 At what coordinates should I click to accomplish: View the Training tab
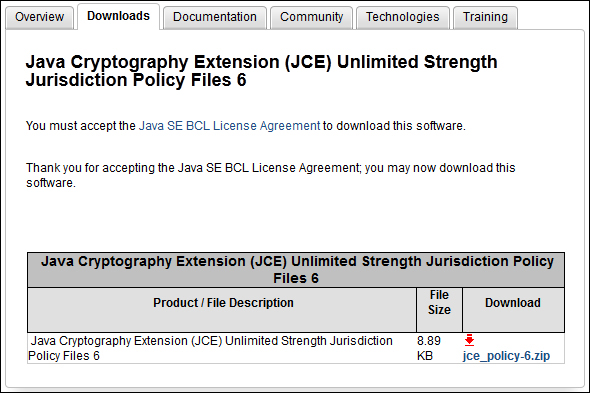coord(485,17)
